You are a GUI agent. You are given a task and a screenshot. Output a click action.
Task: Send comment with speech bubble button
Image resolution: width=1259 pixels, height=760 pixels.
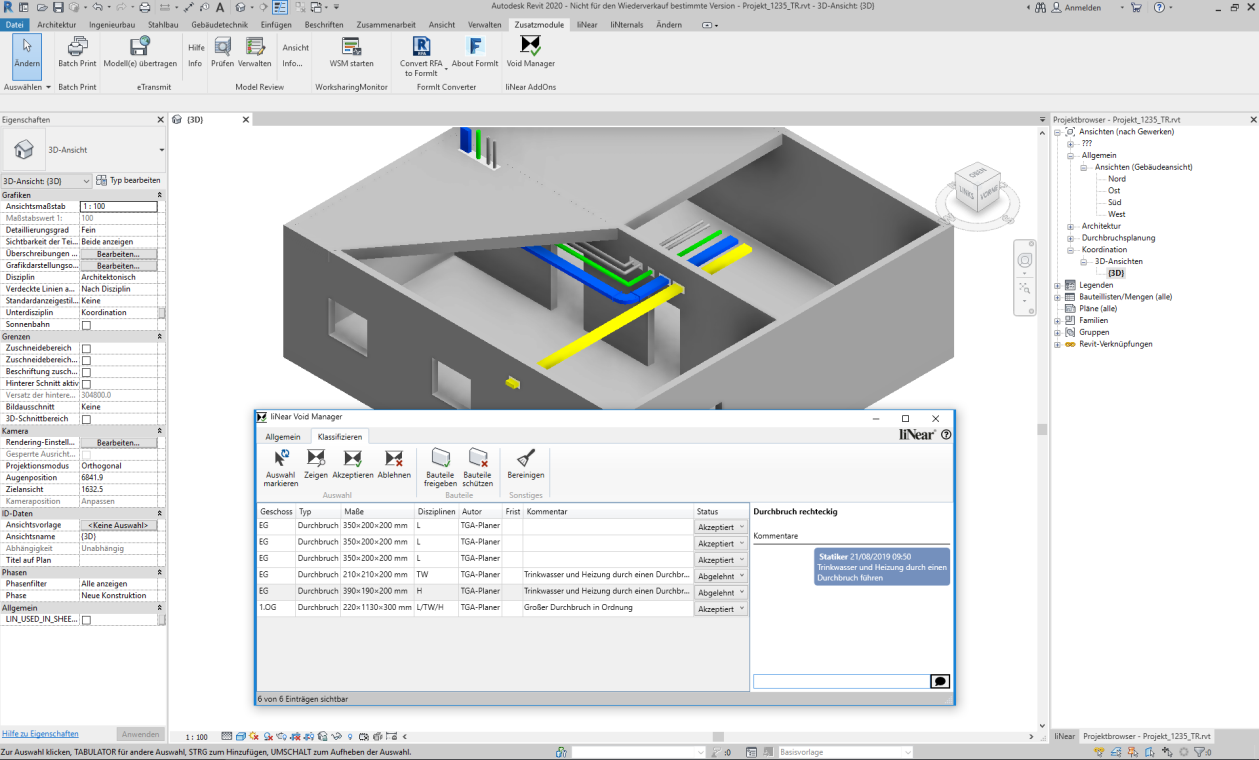pyautogui.click(x=939, y=681)
